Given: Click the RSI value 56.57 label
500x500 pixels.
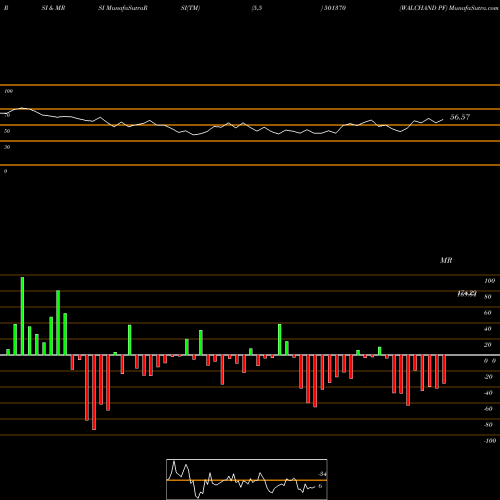Looking at the screenshot, I should 460,117.
